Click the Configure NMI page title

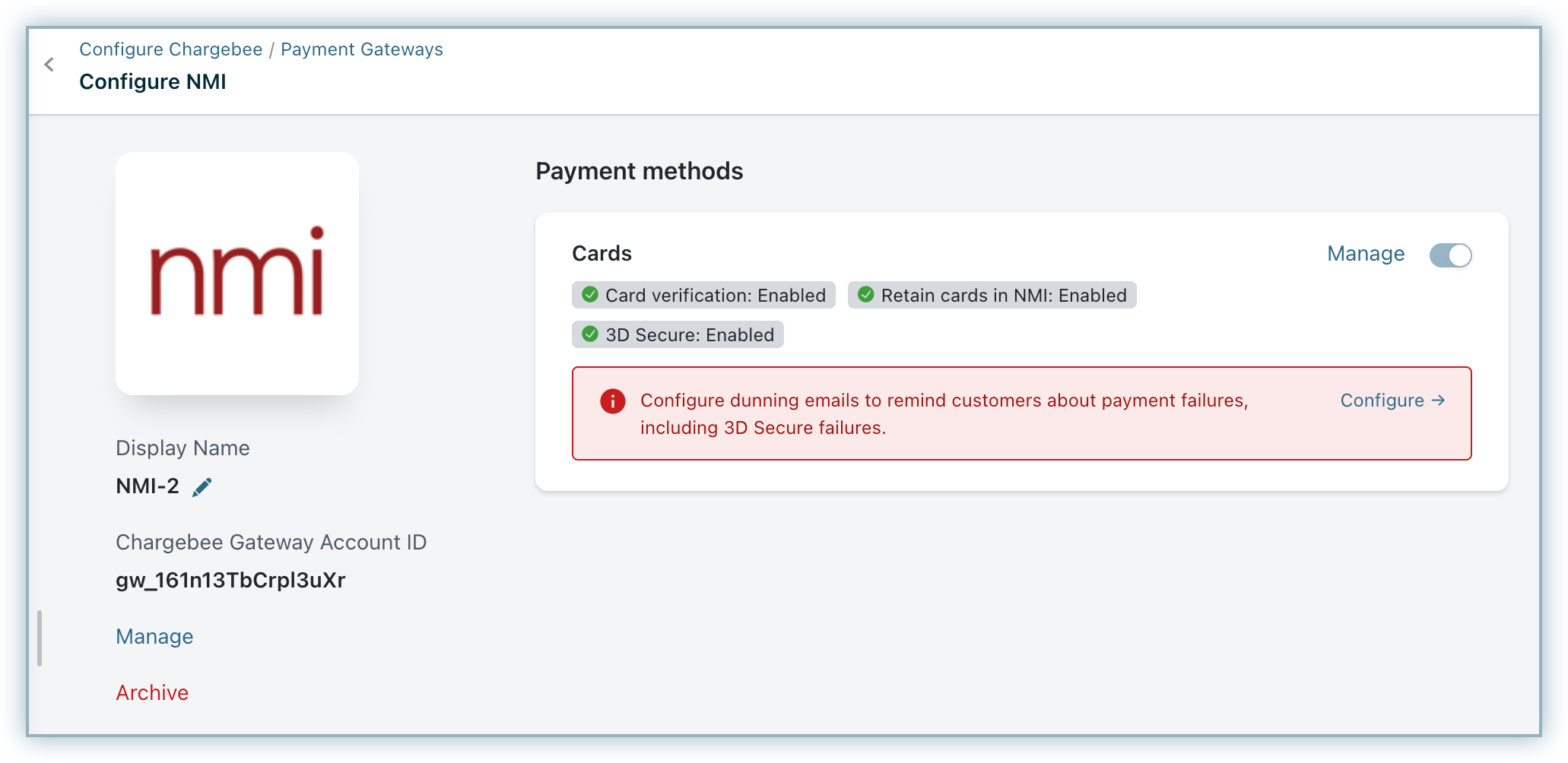tap(153, 82)
